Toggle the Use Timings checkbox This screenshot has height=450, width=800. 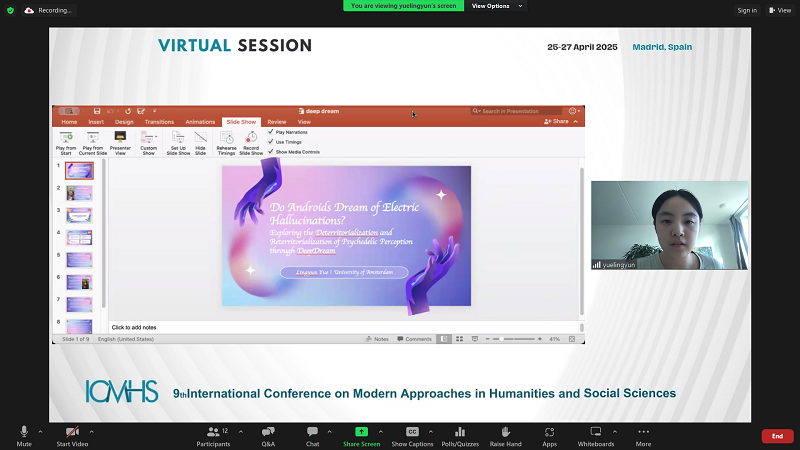click(271, 142)
